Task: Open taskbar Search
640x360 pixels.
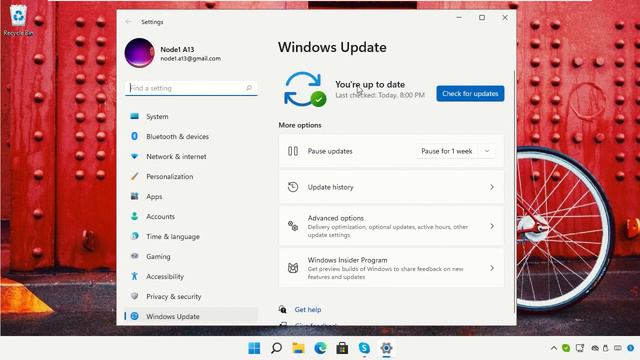Action: tap(276, 348)
